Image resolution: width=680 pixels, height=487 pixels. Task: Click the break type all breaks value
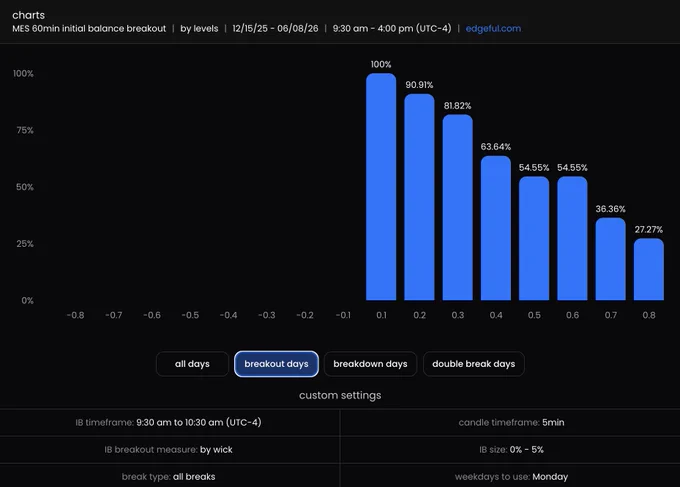(x=194, y=477)
